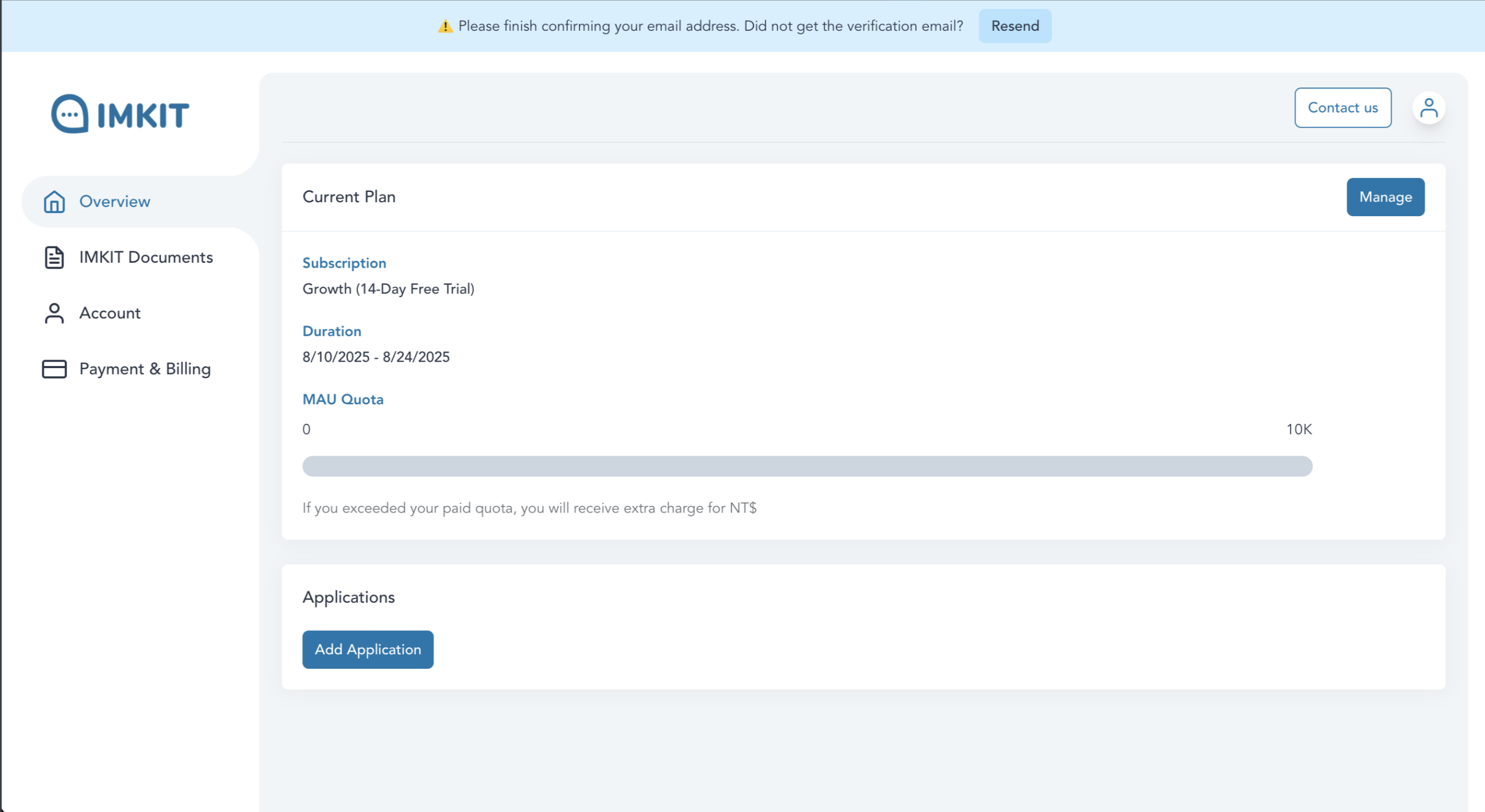This screenshot has height=812, width=1485.
Task: Open the Account section
Action: coord(110,314)
